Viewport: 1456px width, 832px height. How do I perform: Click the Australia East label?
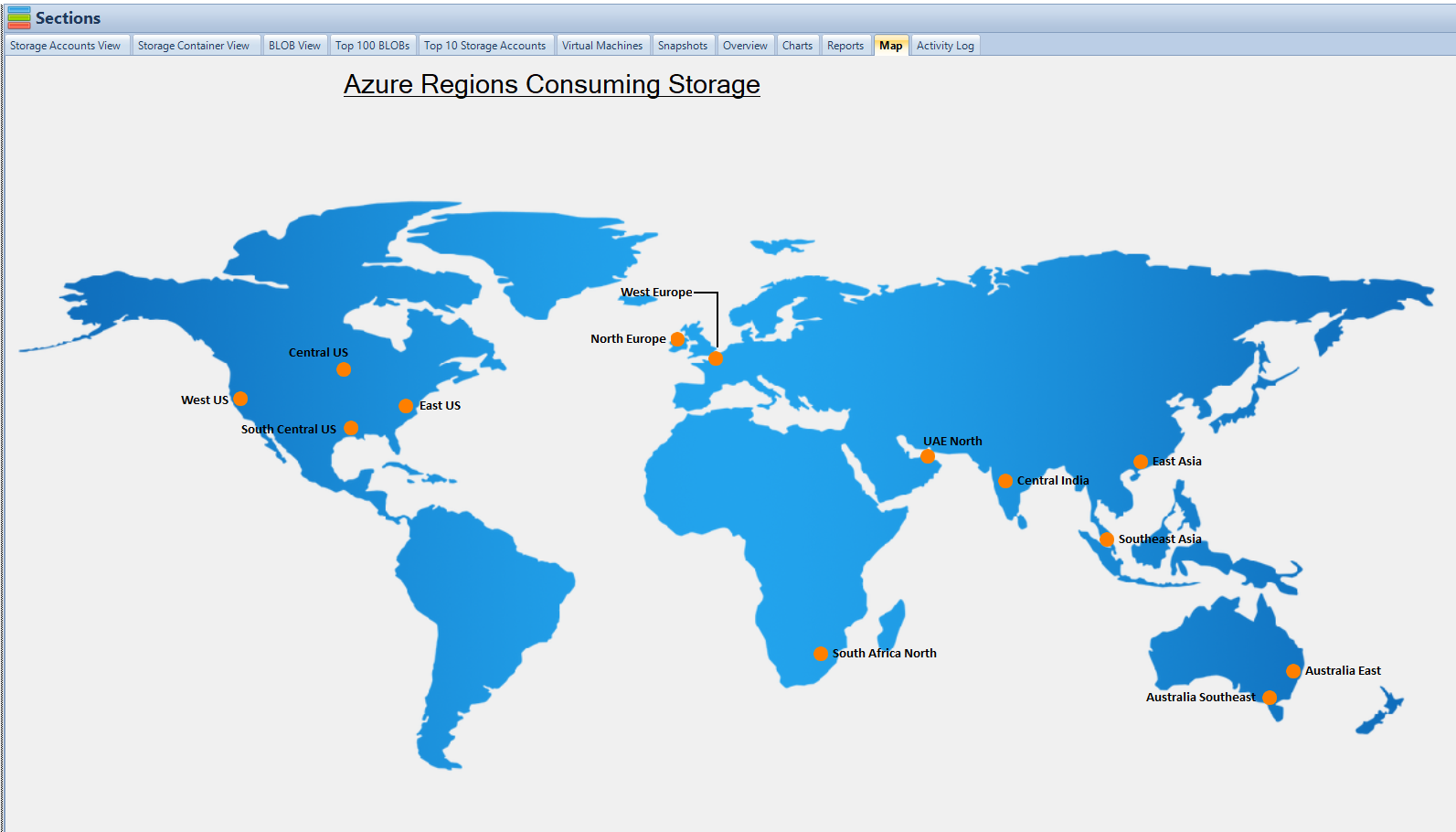click(1343, 671)
